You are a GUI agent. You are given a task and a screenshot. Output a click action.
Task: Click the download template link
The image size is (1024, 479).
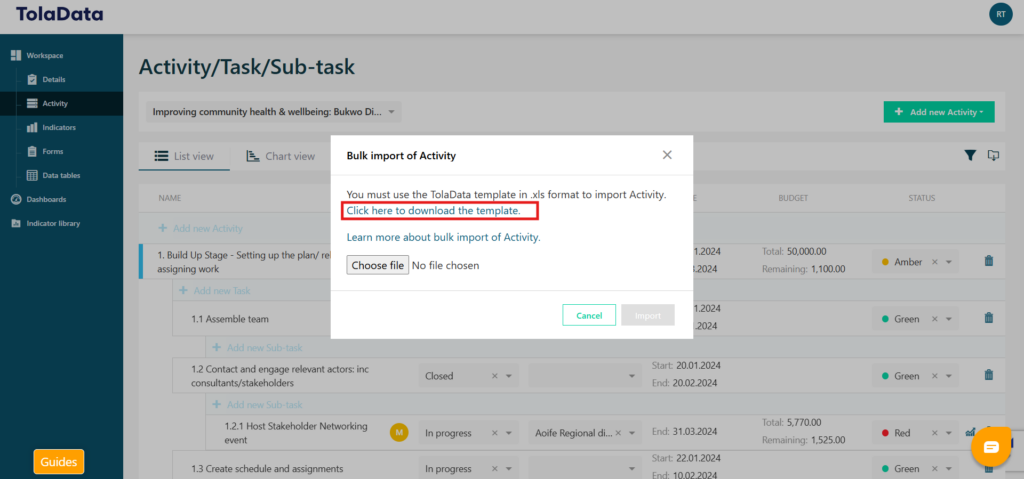point(433,211)
